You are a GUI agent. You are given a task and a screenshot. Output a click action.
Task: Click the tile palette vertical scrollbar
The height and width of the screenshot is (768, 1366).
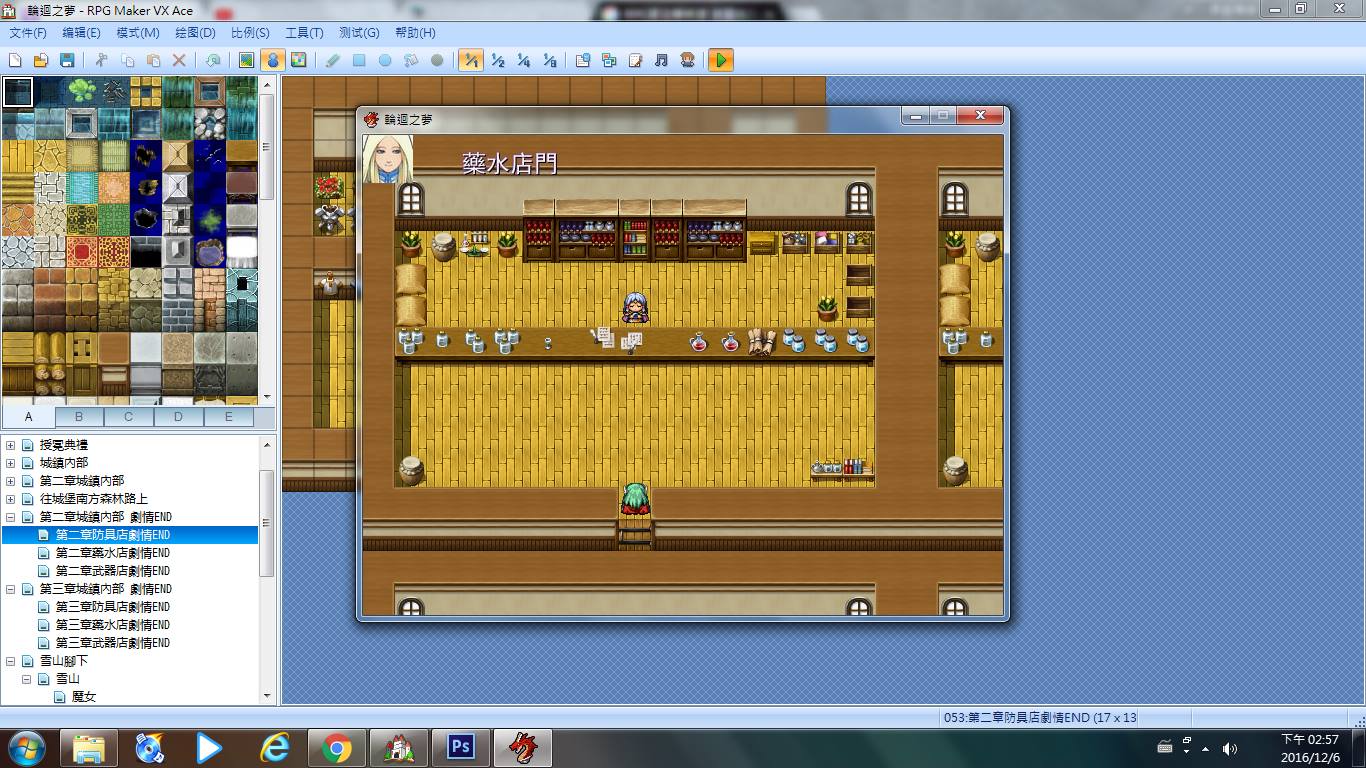(267, 240)
